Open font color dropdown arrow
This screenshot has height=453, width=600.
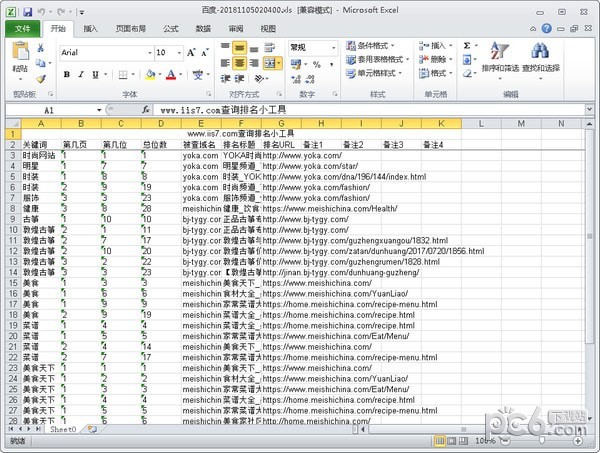coord(181,74)
